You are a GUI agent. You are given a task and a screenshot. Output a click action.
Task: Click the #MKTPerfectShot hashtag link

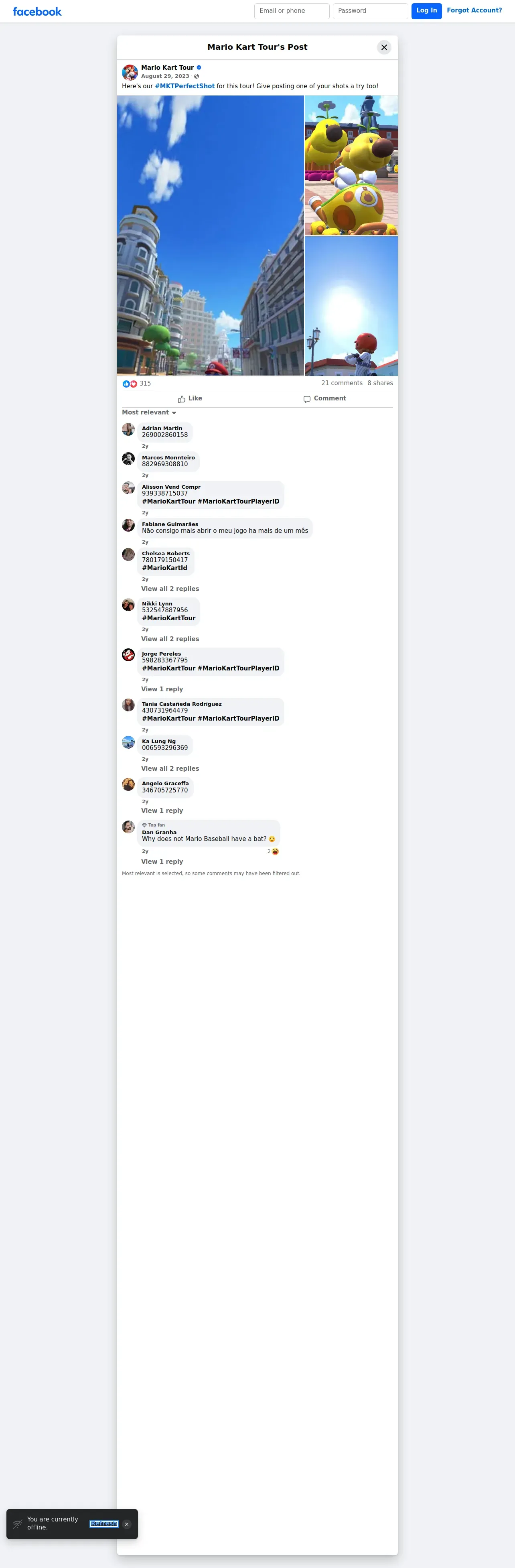click(x=185, y=86)
